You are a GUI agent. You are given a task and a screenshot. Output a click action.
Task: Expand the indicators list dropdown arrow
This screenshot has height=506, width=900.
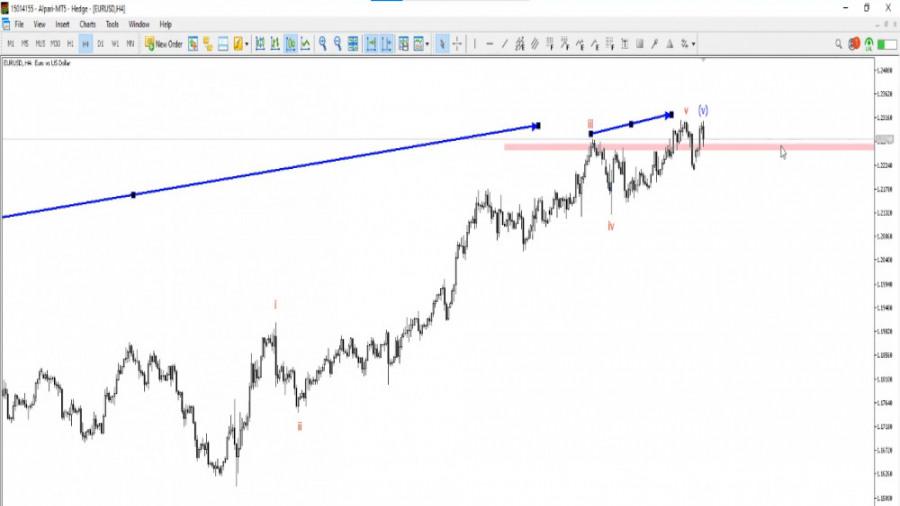247,44
